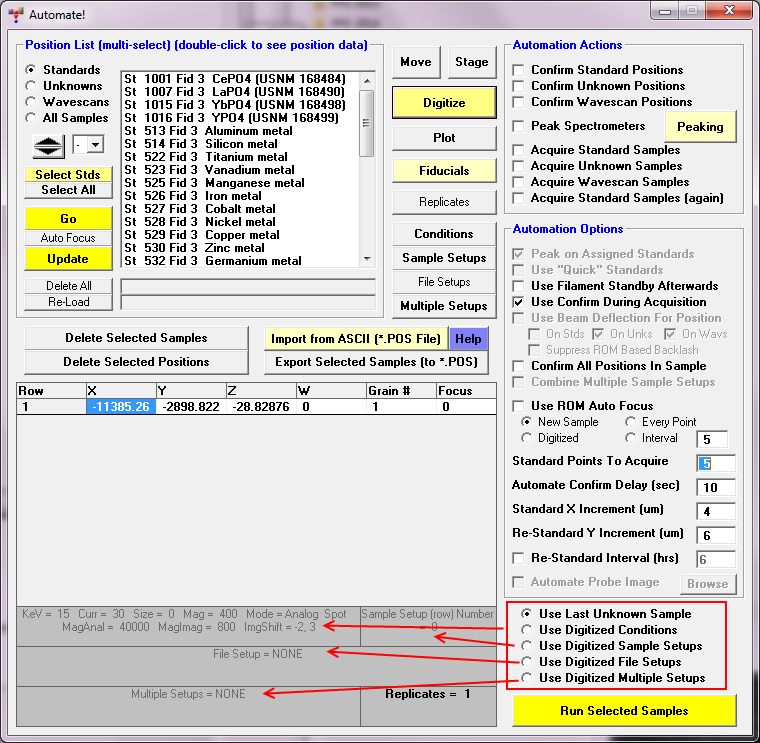This screenshot has width=760, height=743.
Task: Click Run Selected Samples button
Action: click(x=624, y=711)
